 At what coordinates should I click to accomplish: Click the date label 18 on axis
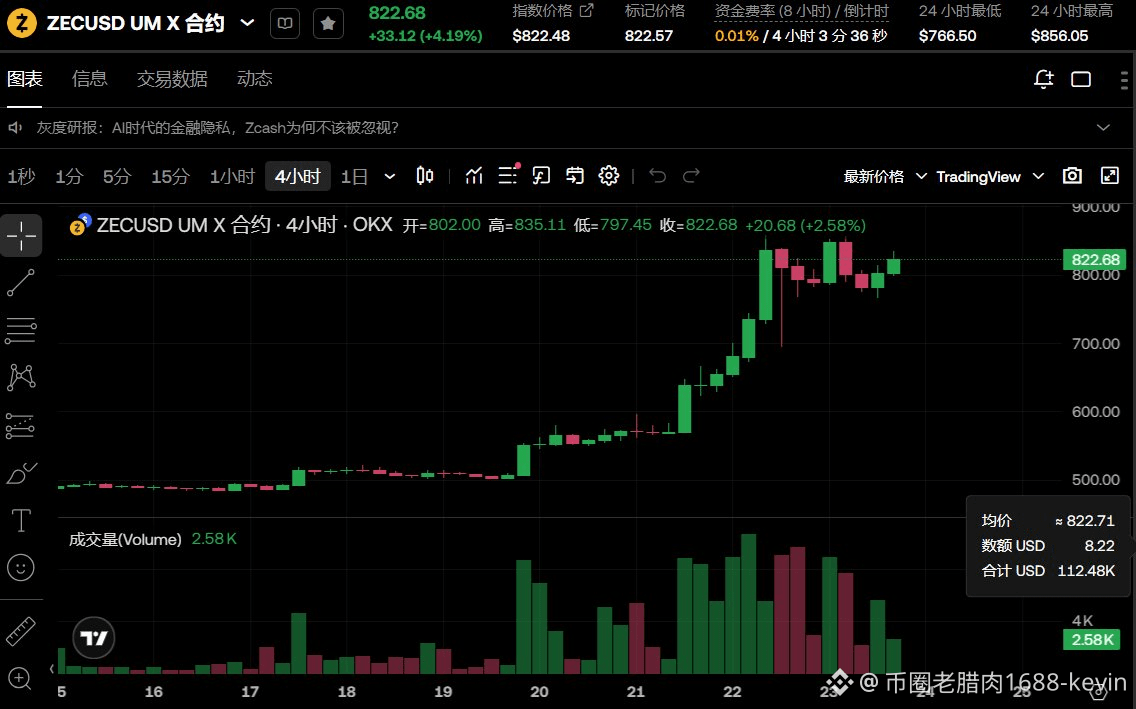tap(346, 692)
